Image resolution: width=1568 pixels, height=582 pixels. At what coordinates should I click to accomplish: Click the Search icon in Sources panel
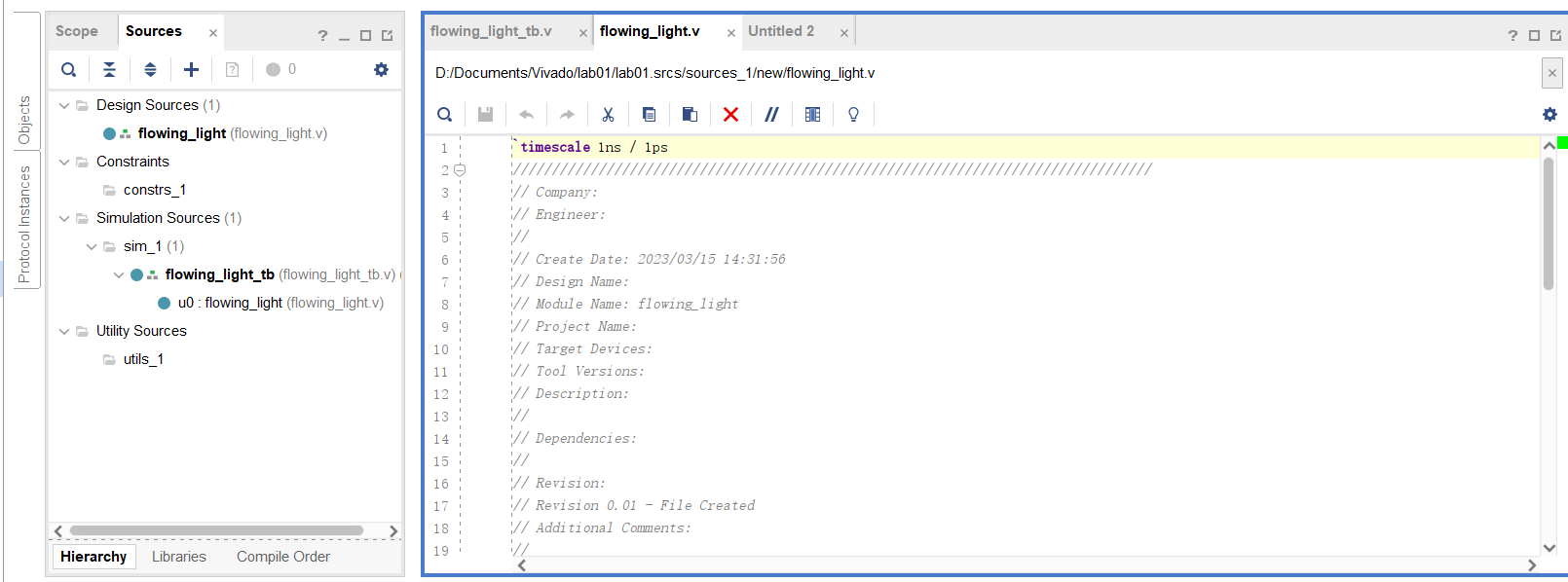click(68, 69)
